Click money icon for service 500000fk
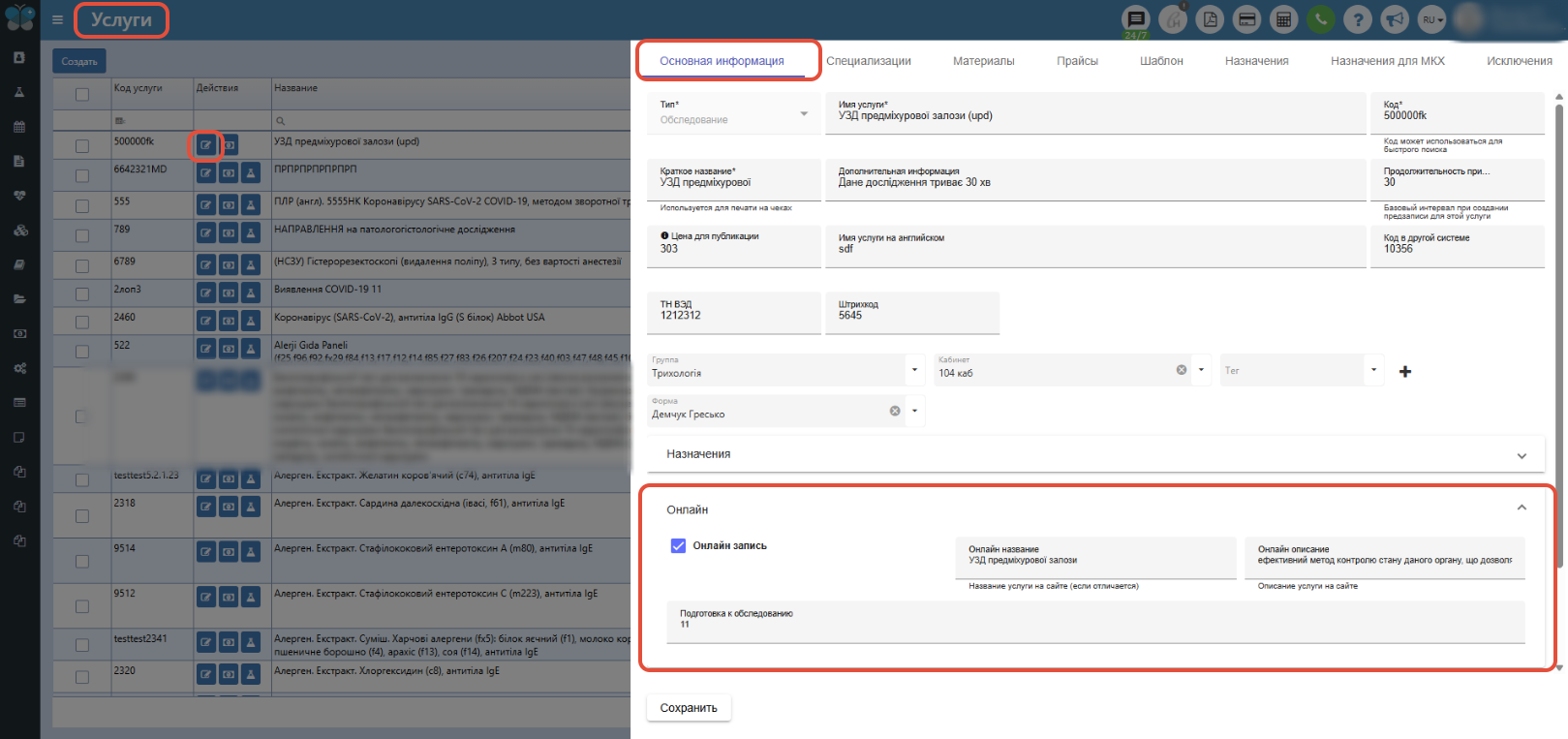The height and width of the screenshot is (739, 1568). [x=229, y=145]
